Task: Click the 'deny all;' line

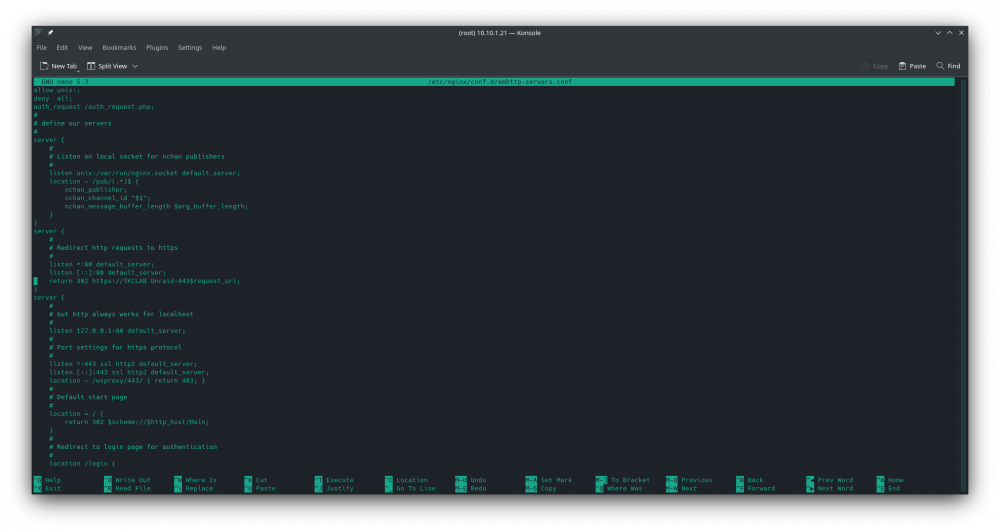Action: coord(53,98)
